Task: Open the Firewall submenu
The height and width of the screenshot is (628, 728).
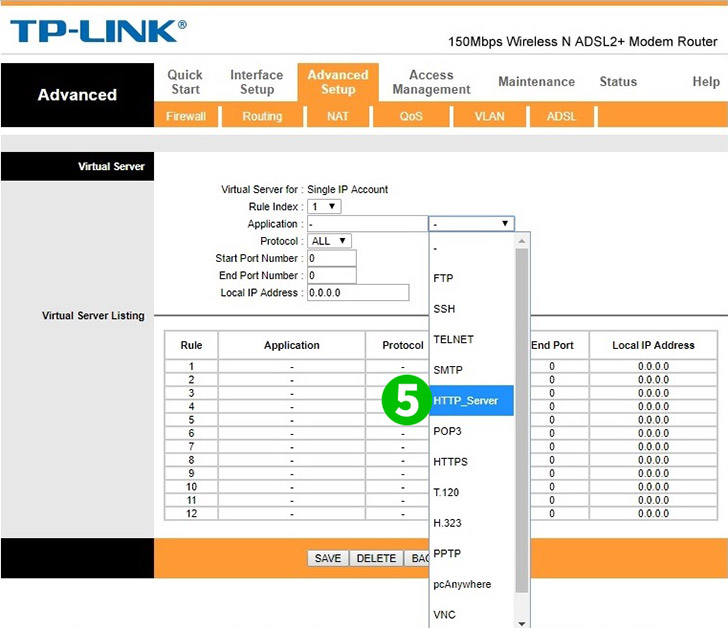Action: pyautogui.click(x=186, y=116)
